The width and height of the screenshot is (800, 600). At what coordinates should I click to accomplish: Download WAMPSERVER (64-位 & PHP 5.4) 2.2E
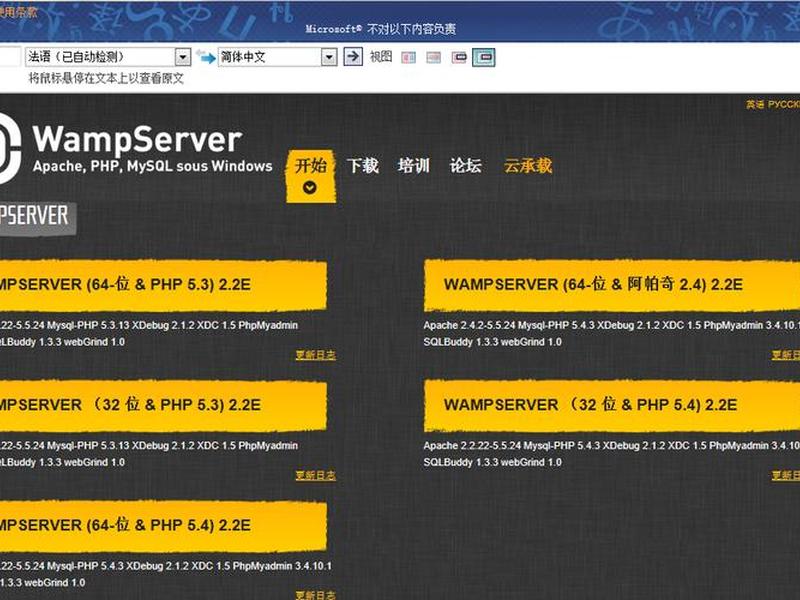point(163,526)
